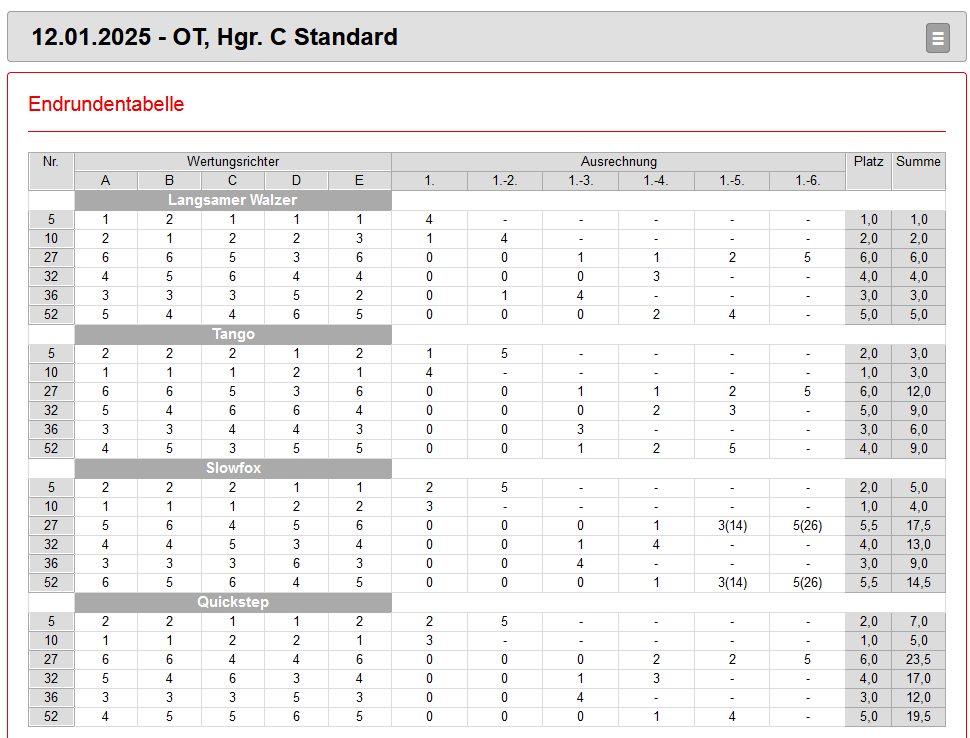Viewport: 970px width, 738px height.
Task: Click the 19,5 Summe cell in Quickstep
Action: tap(918, 717)
